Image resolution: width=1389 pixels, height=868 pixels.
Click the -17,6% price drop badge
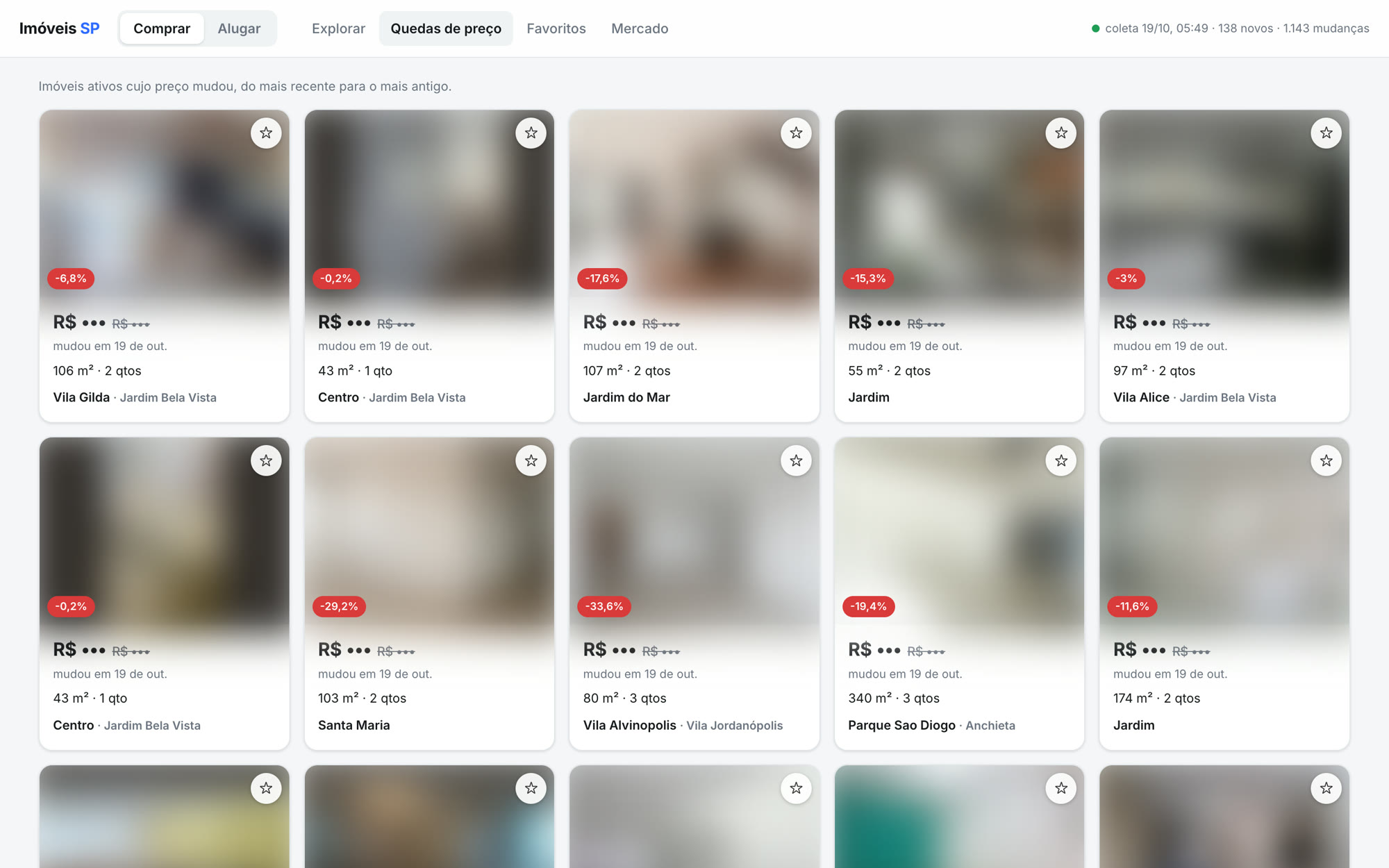click(602, 278)
